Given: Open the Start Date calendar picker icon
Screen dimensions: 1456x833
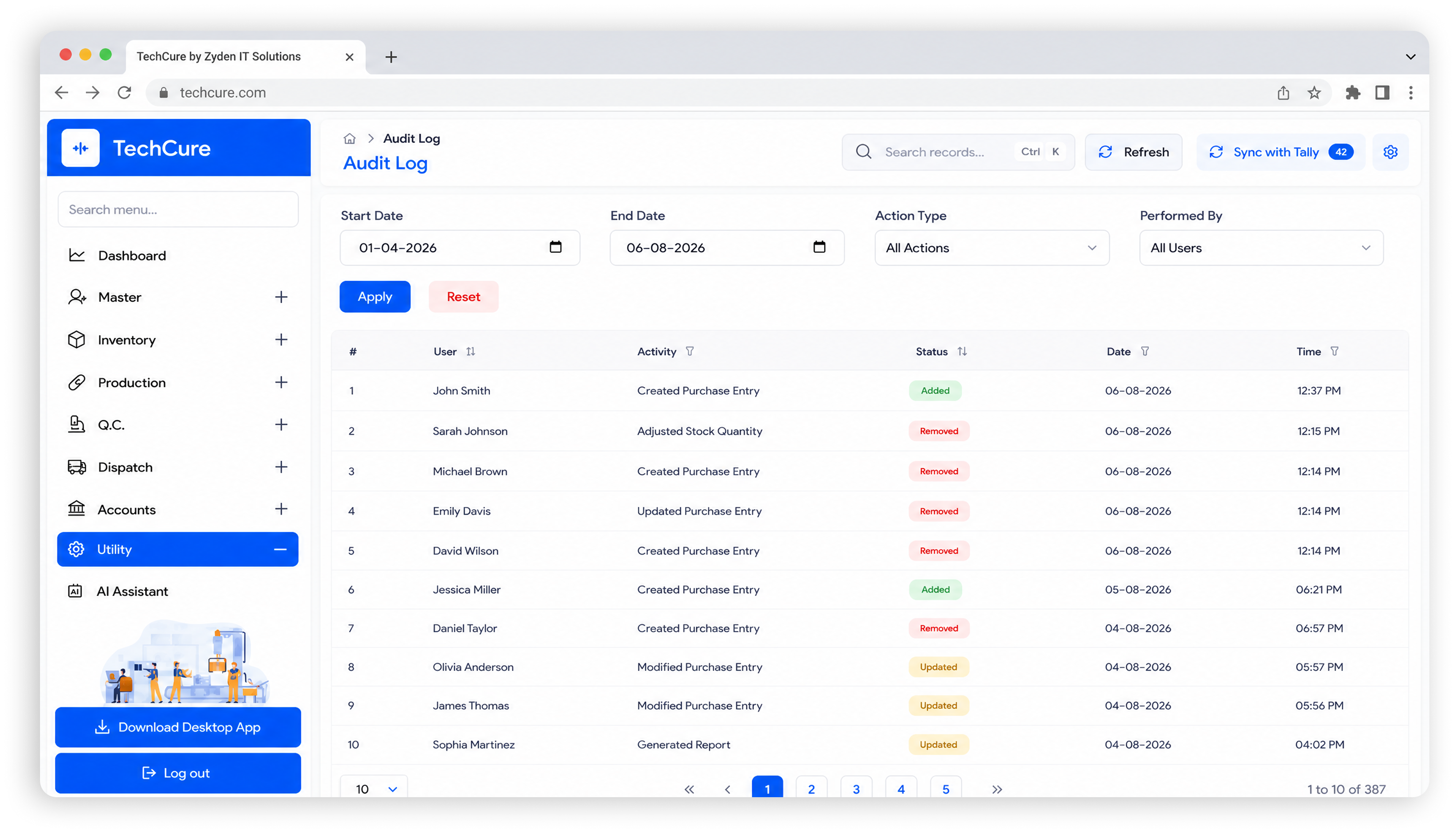Looking at the screenshot, I should click(555, 247).
